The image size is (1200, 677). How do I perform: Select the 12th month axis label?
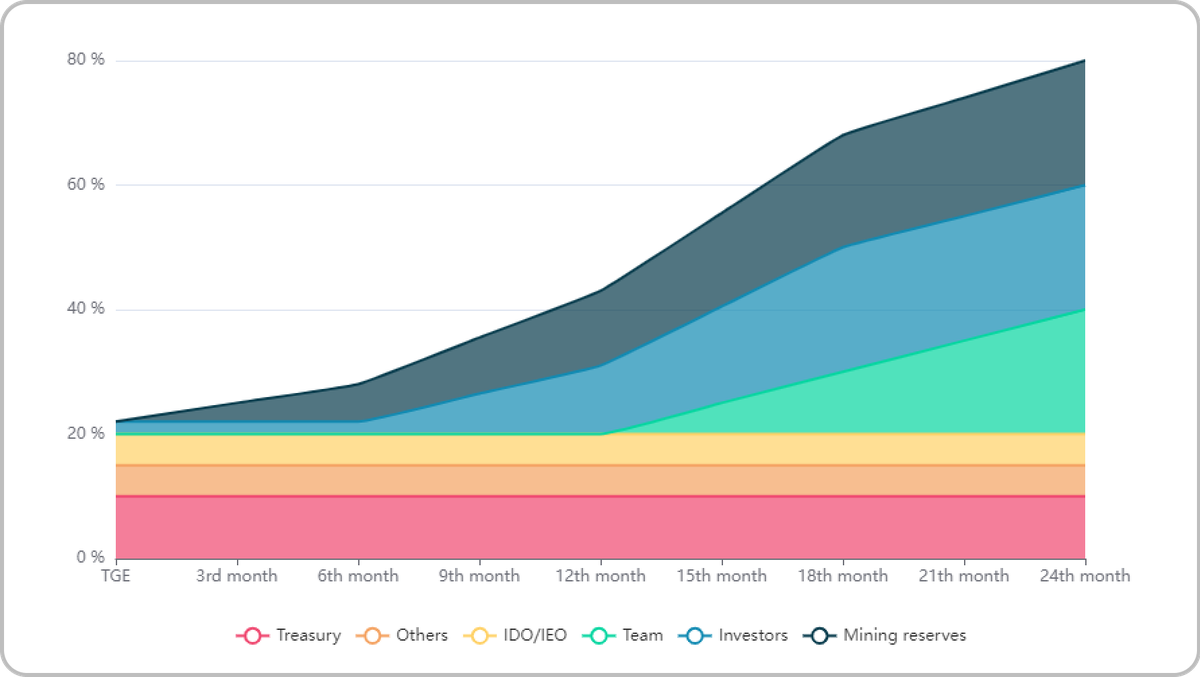pyautogui.click(x=600, y=576)
